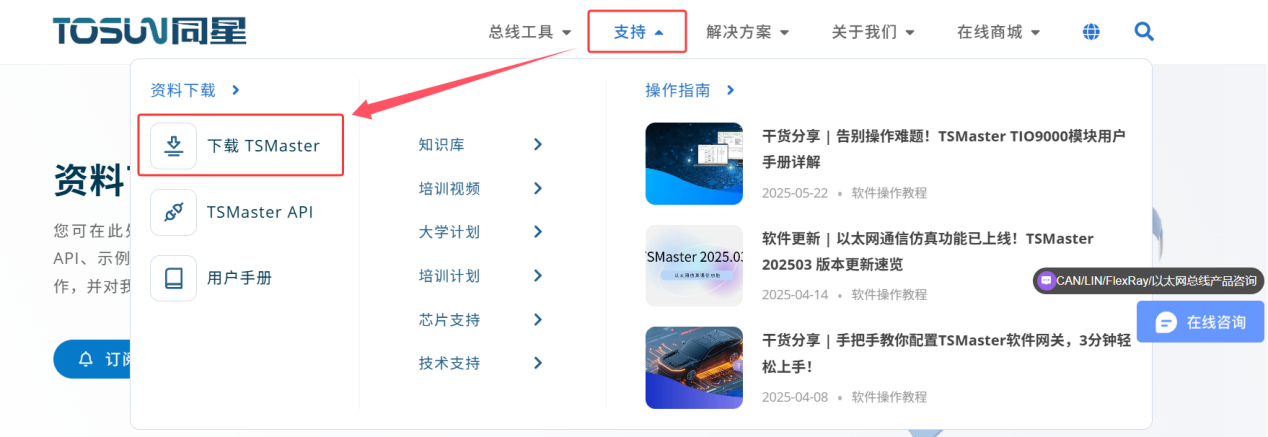Click the 2025-04-08 date text
The width and height of the screenshot is (1268, 437).
795,397
